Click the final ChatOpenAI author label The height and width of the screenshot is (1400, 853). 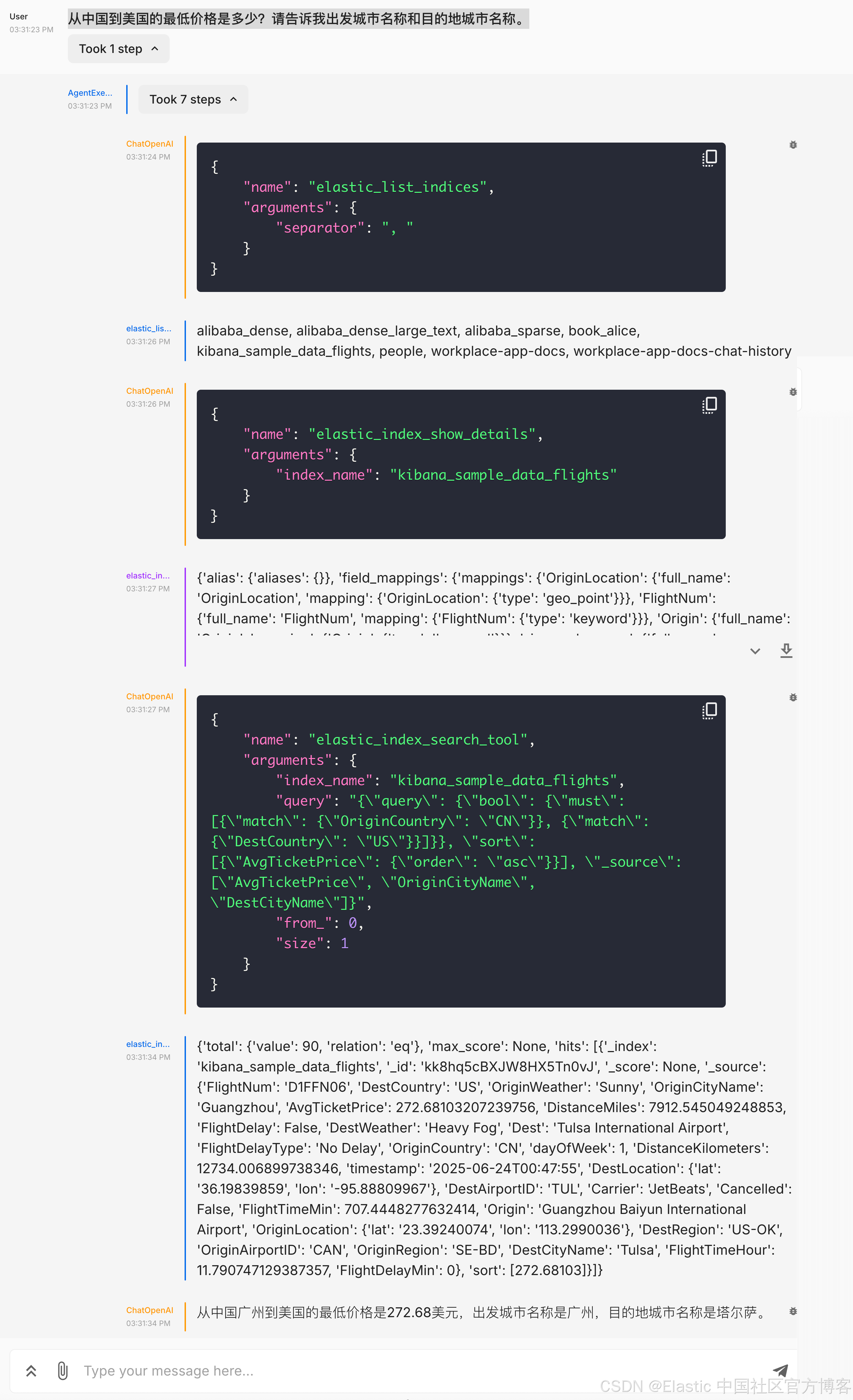point(149,1310)
